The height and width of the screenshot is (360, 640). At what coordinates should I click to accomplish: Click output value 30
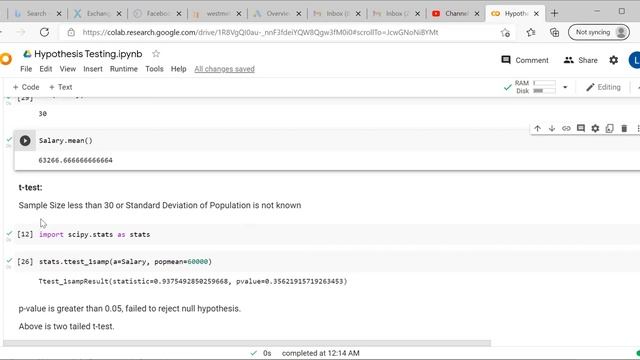pyautogui.click(x=42, y=114)
